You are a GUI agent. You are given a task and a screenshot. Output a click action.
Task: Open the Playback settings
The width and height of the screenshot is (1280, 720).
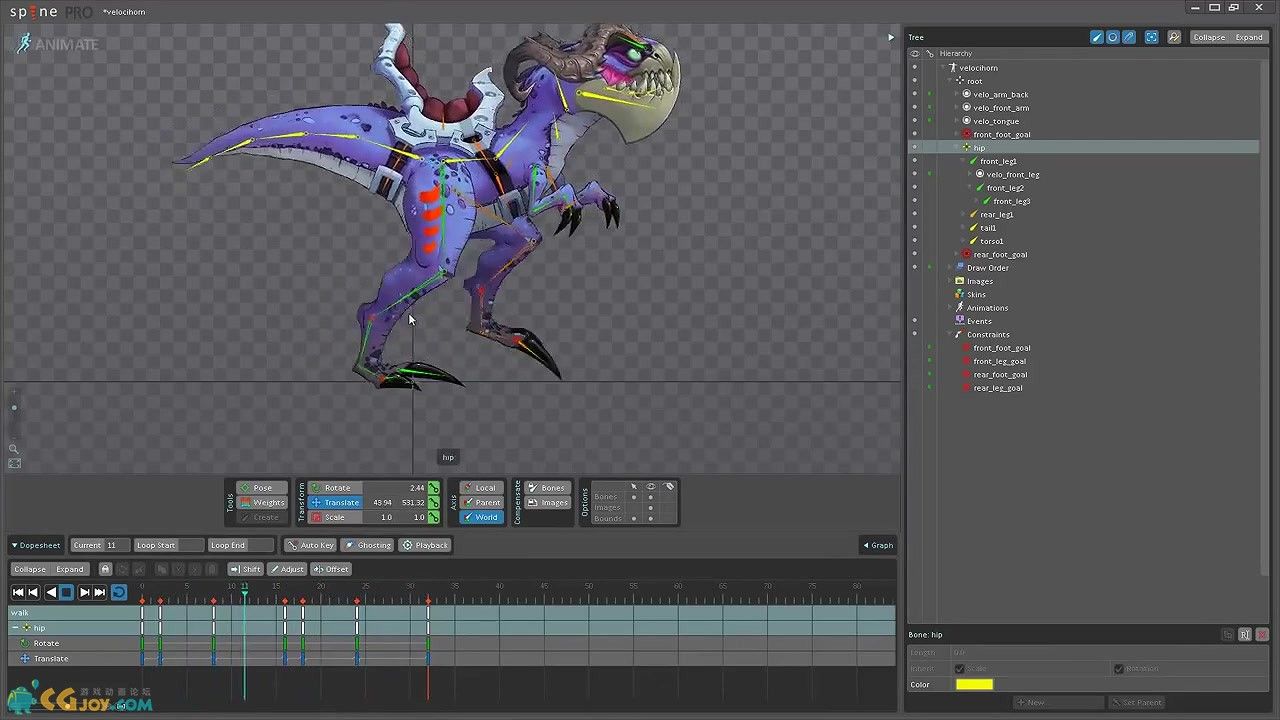[x=426, y=545]
